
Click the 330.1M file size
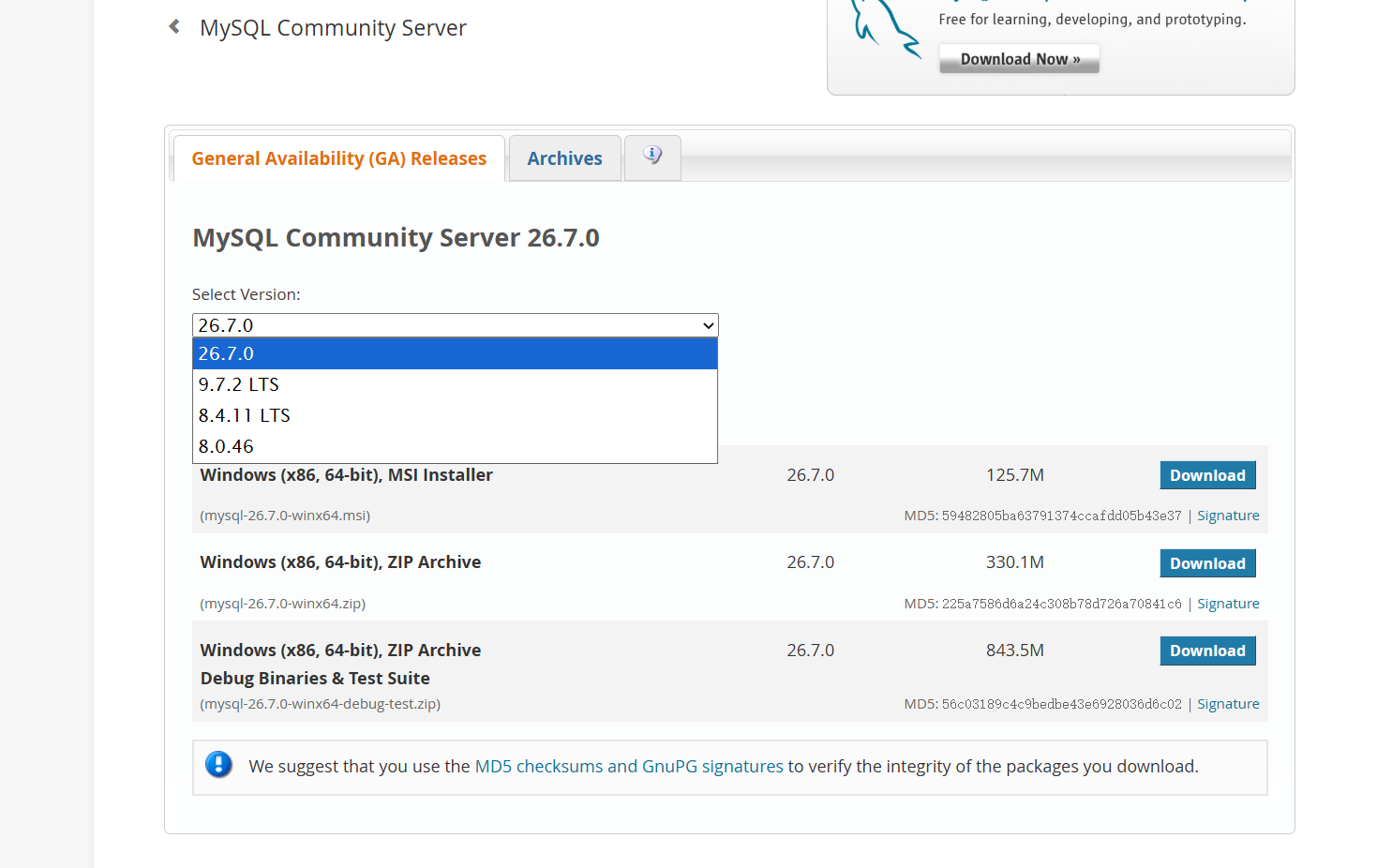click(x=1015, y=562)
